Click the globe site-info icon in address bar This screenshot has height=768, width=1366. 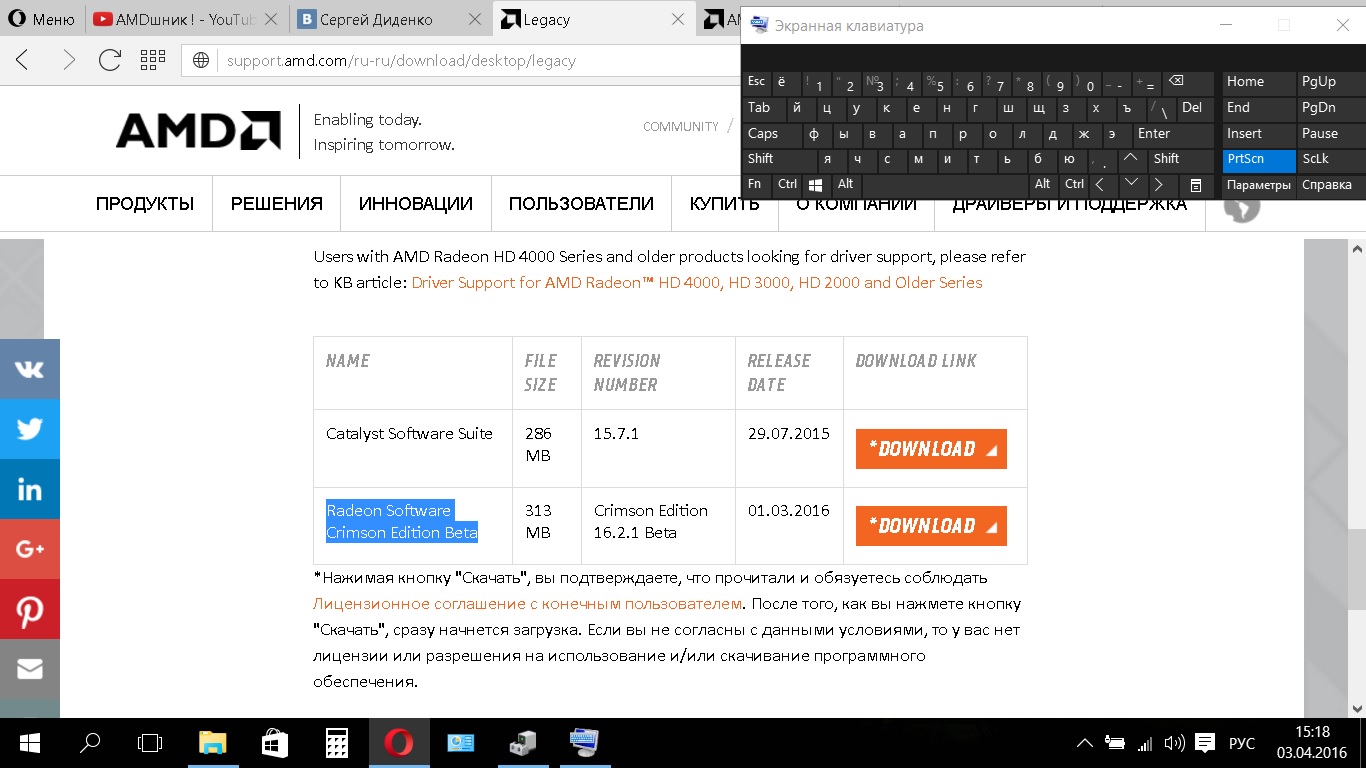[x=201, y=60]
